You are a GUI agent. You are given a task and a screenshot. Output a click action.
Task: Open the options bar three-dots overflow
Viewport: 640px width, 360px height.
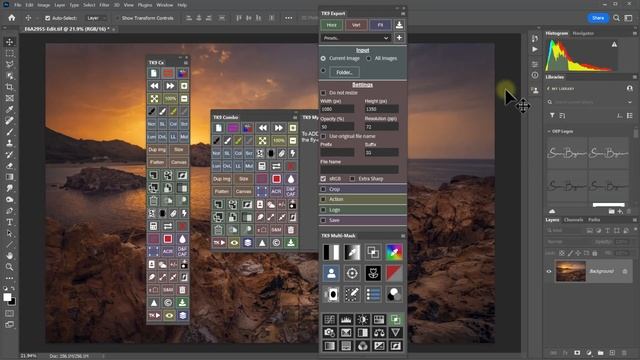(289, 18)
